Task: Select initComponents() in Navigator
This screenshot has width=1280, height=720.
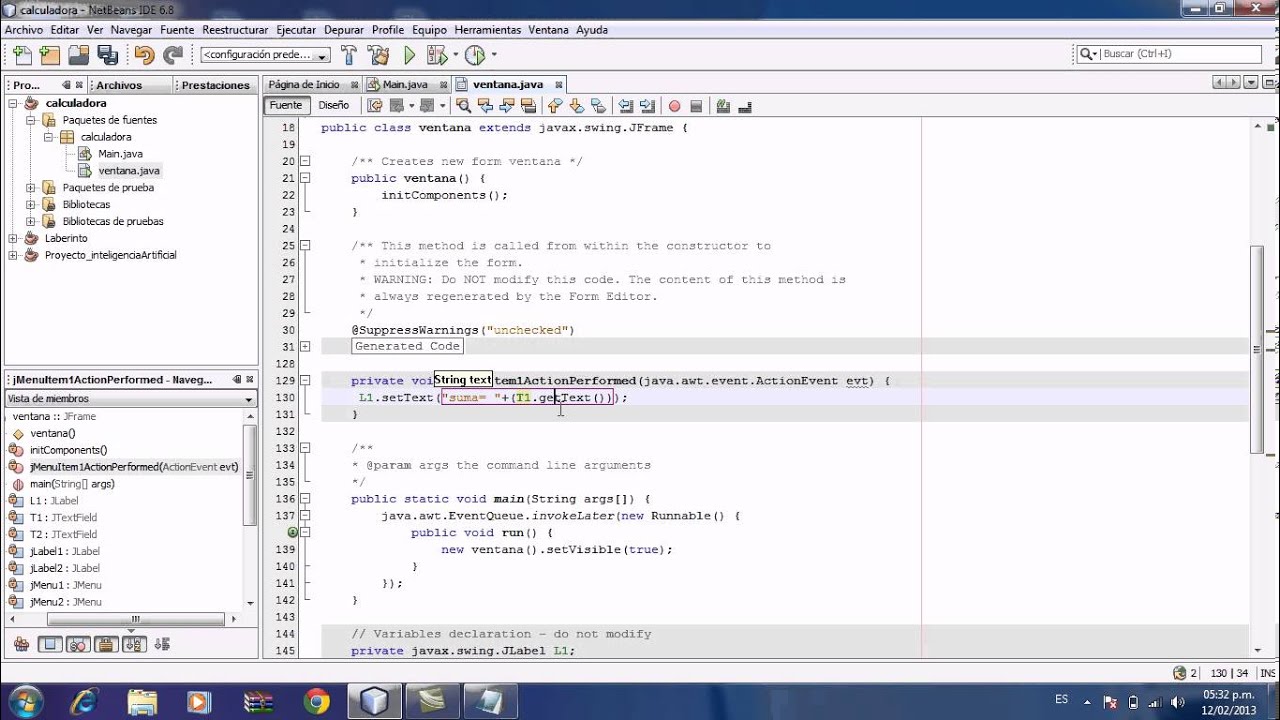Action: (68, 450)
